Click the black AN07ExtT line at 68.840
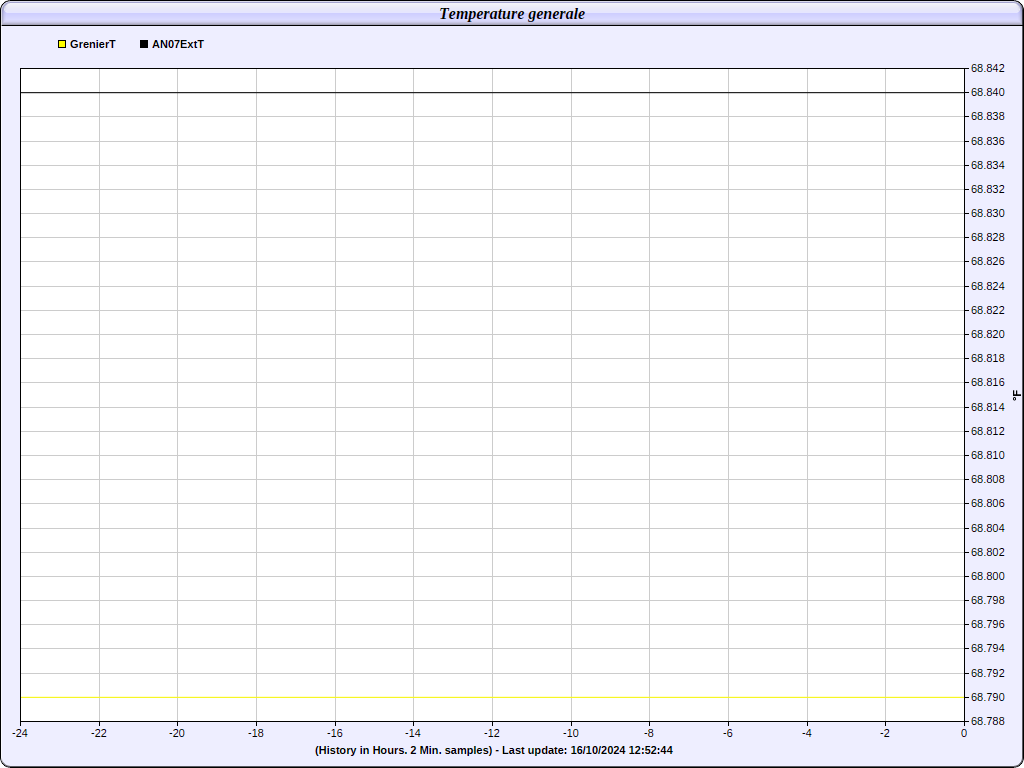This screenshot has height=768, width=1024. 490,93
